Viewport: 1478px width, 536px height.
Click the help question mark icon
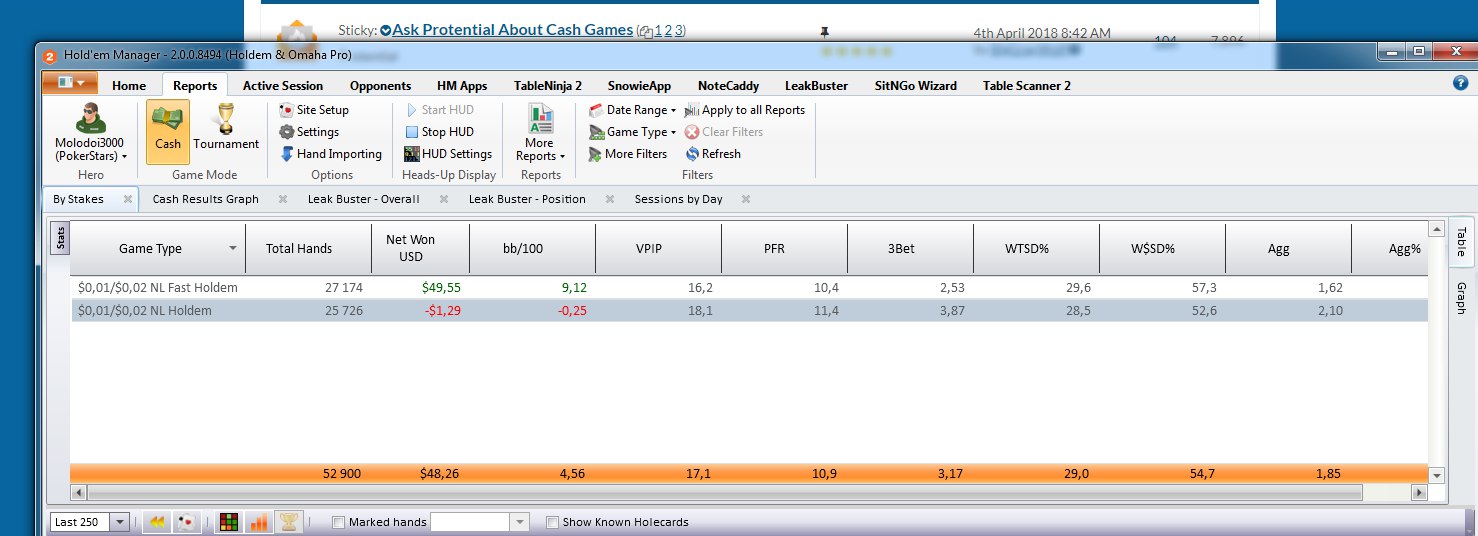coord(1459,84)
